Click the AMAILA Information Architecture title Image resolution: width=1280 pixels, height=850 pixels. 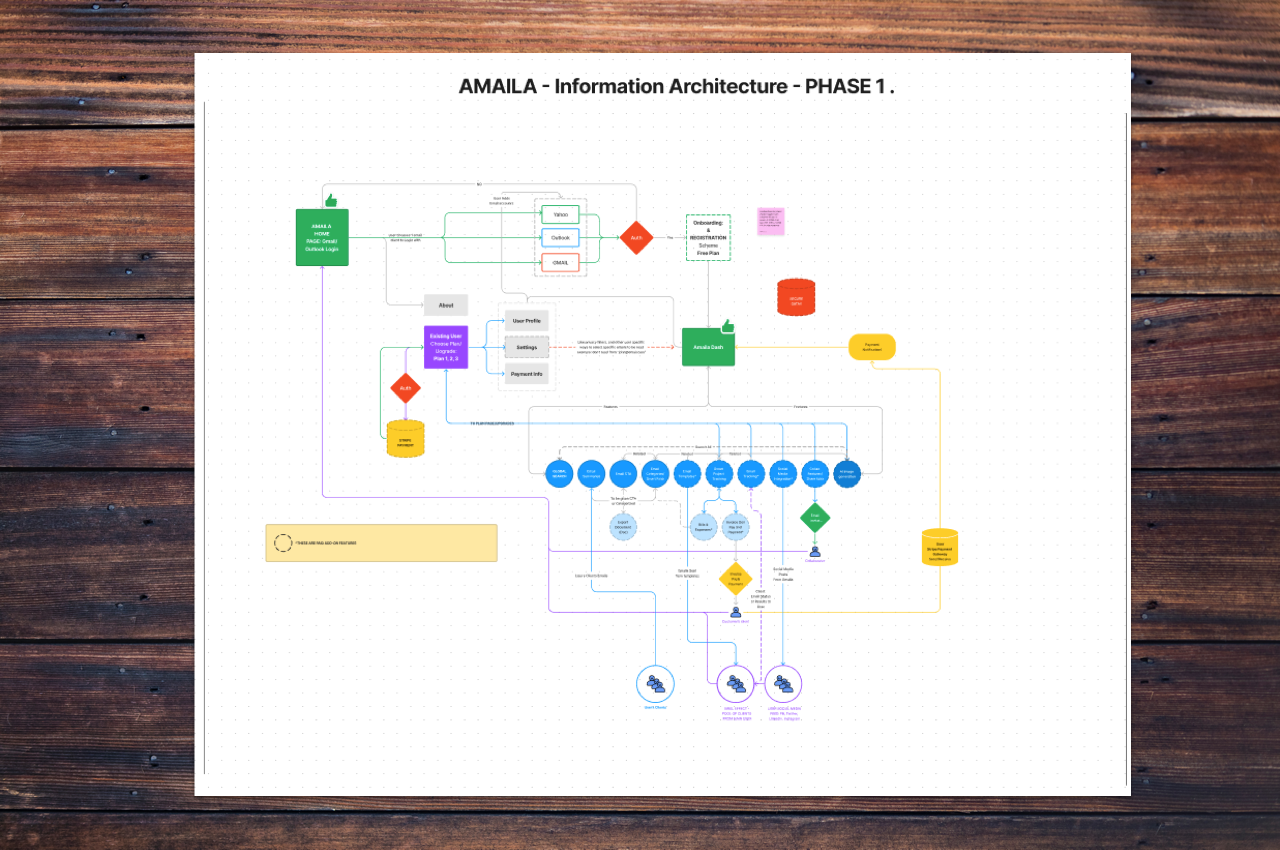click(x=676, y=86)
